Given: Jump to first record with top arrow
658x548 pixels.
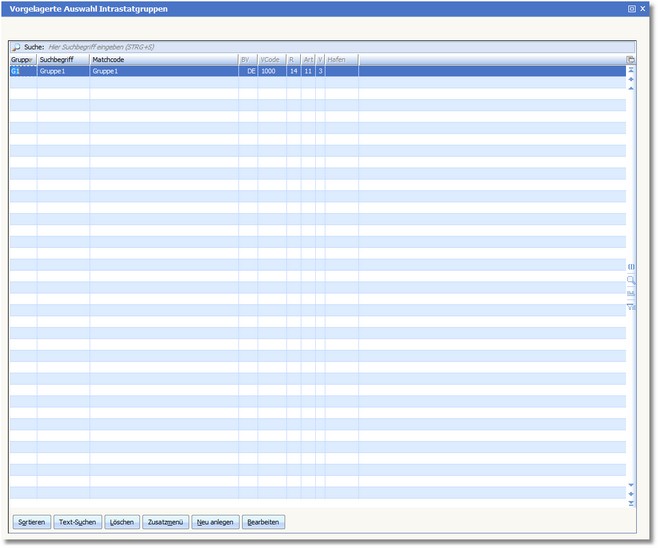Looking at the screenshot, I should pyautogui.click(x=631, y=70).
